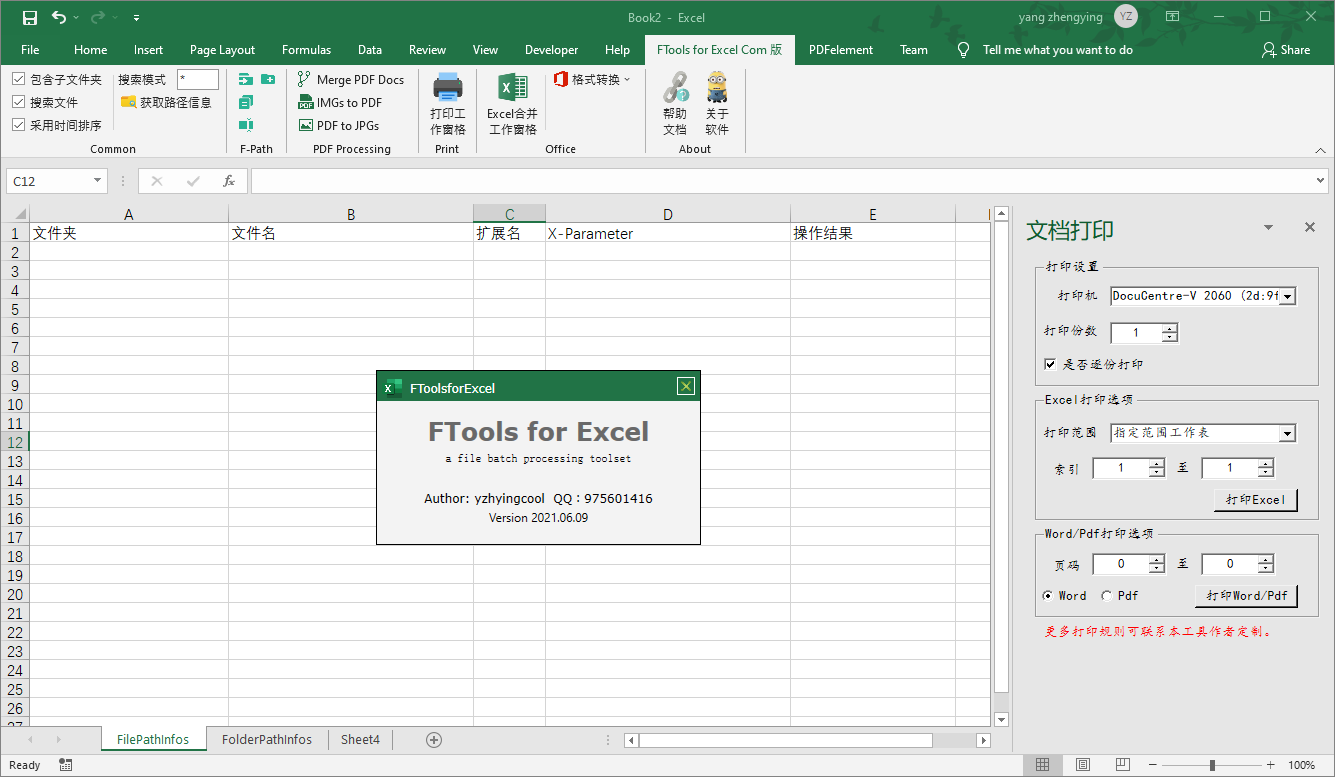Click the Tell me lightbulb icon
Screen dimensions: 1335x777
tap(964, 49)
